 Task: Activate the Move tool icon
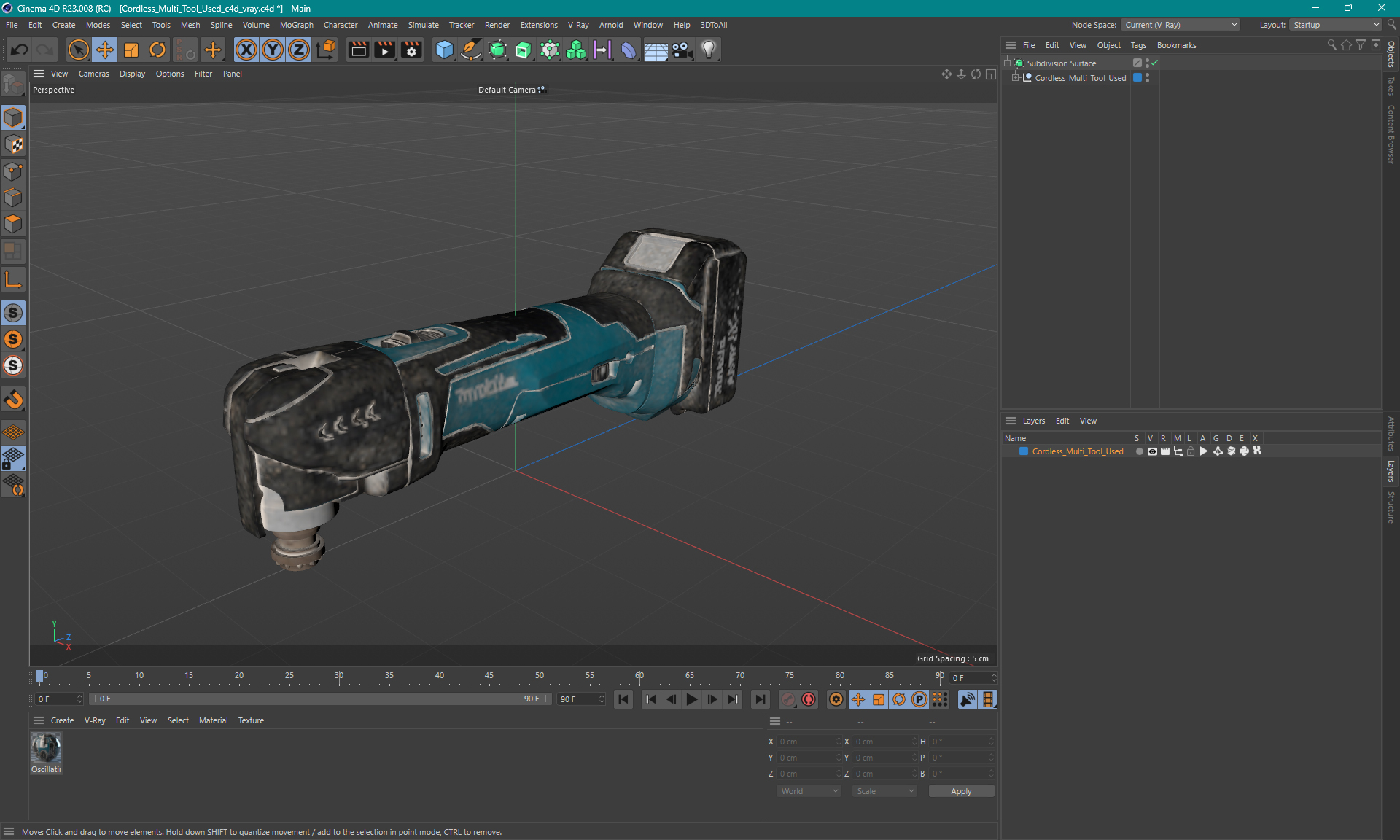pos(105,50)
